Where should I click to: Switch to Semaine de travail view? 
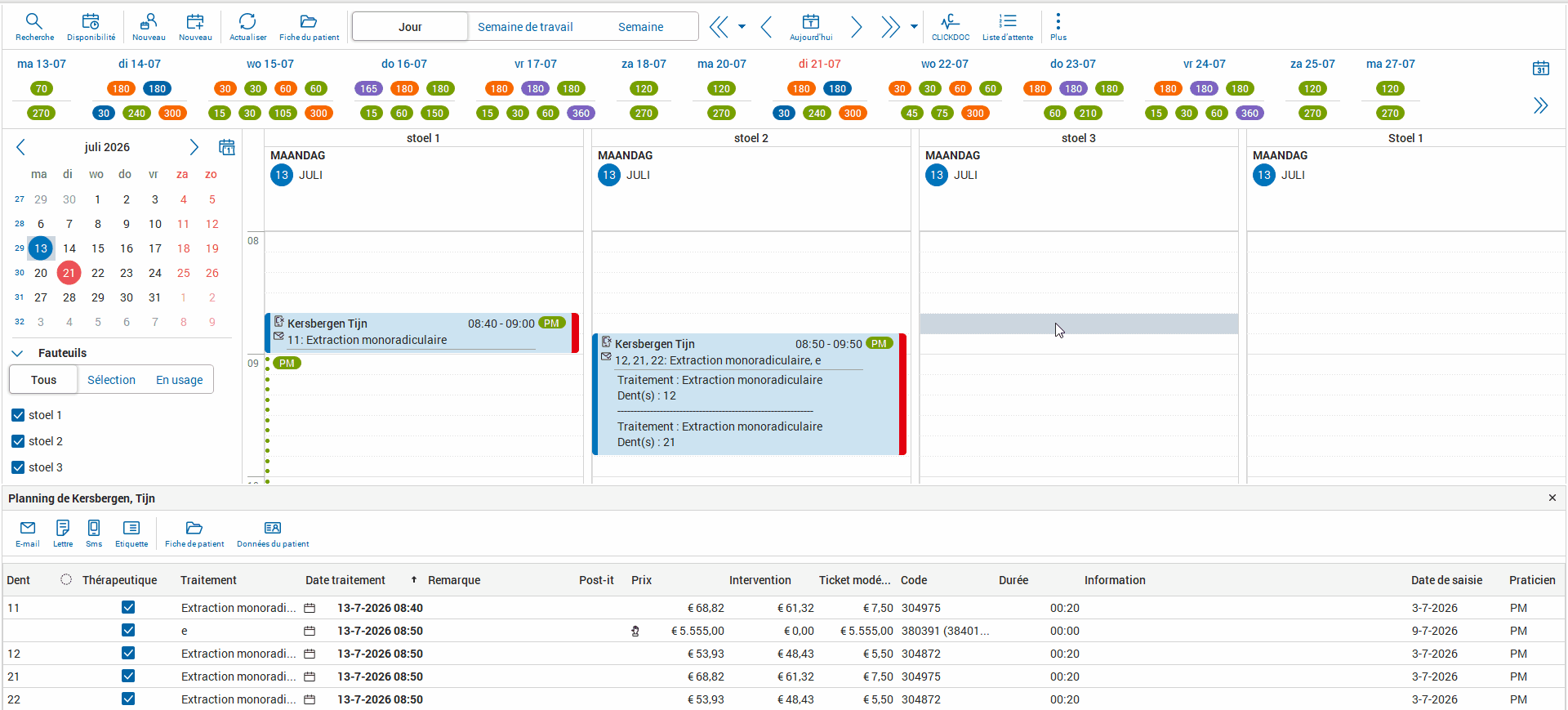pos(525,27)
